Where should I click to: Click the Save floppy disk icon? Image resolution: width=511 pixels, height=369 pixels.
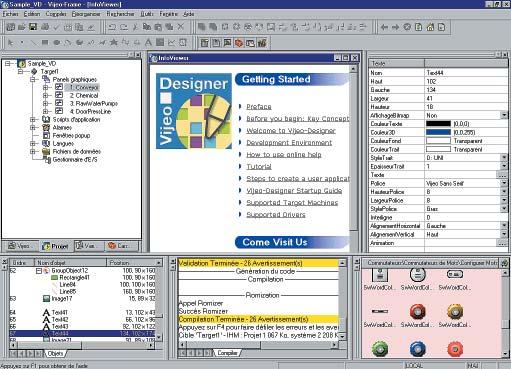click(33, 27)
